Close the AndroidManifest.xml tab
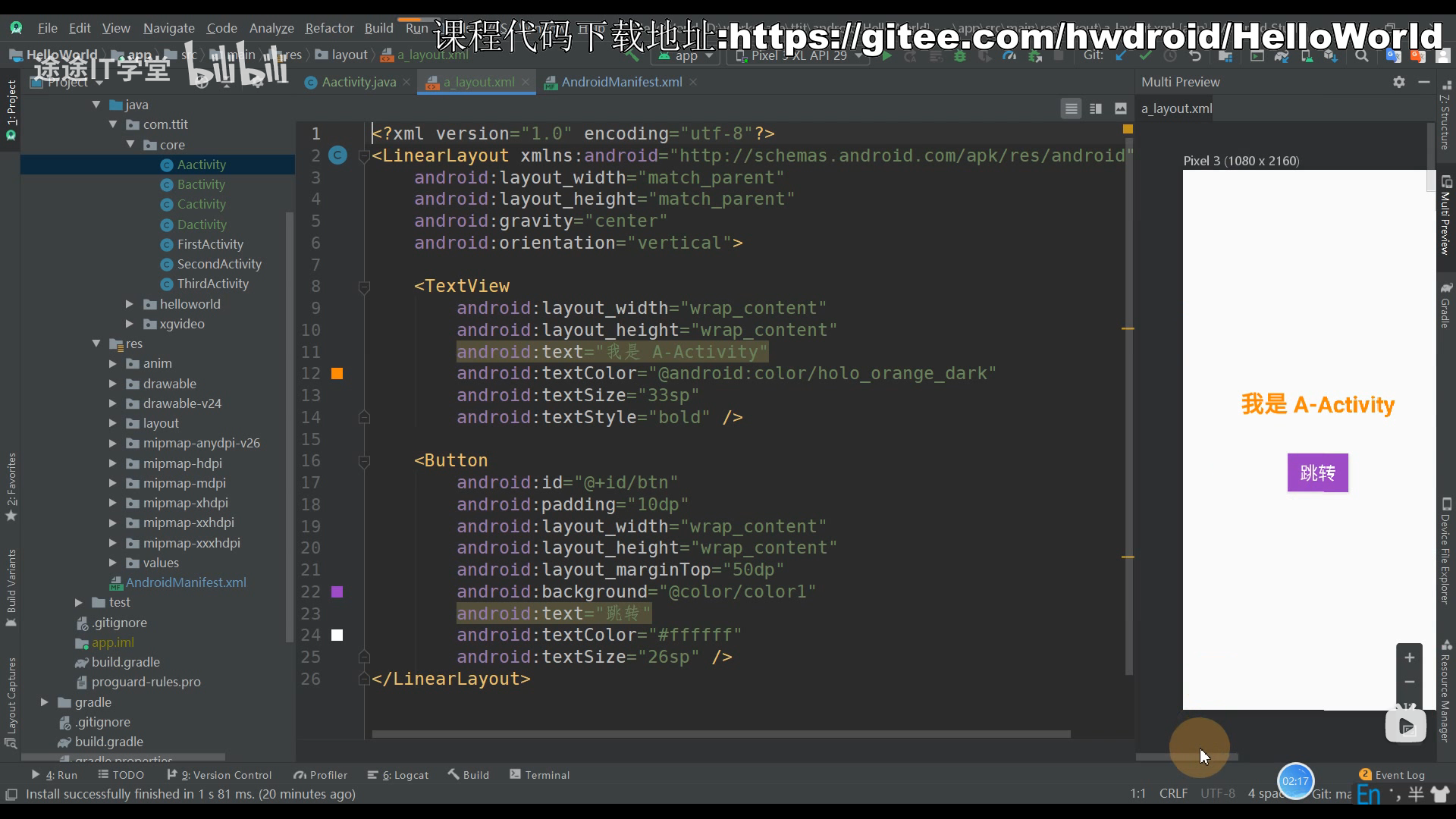The image size is (1456, 819). pos(693,82)
